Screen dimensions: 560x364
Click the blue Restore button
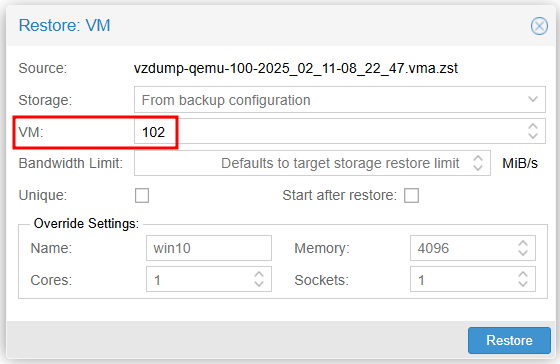click(x=509, y=340)
